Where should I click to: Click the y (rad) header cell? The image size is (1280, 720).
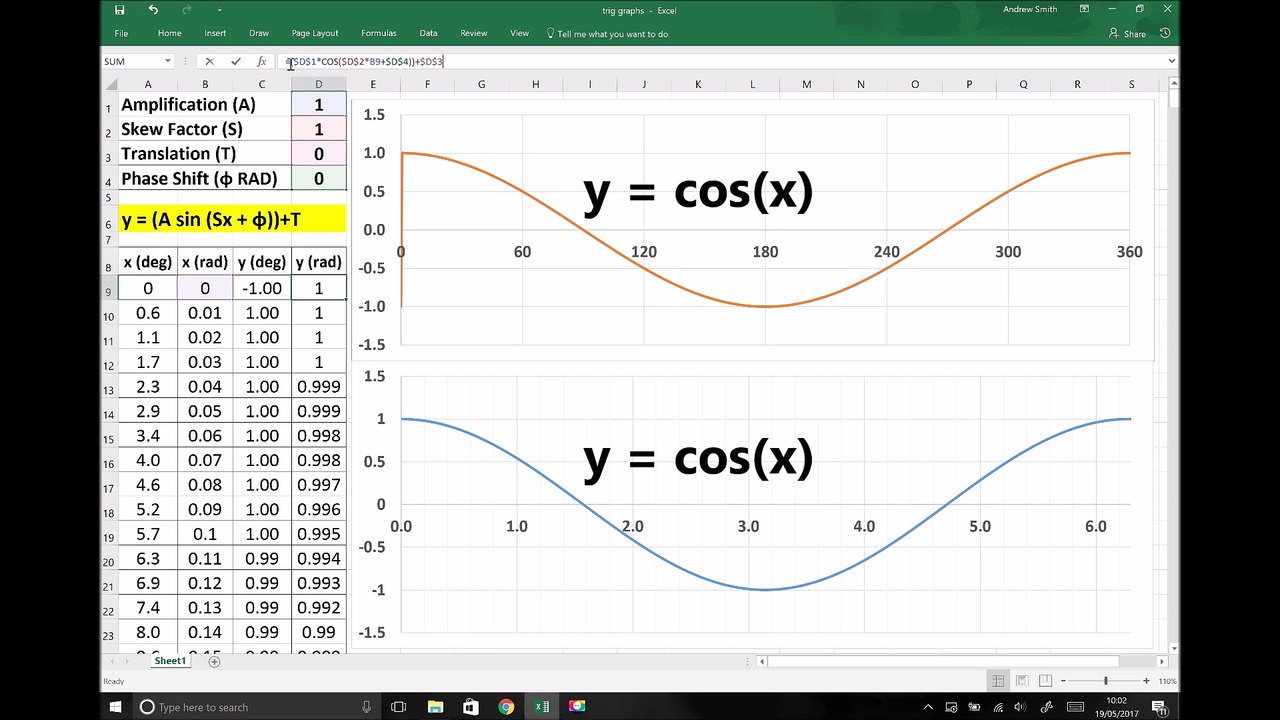pyautogui.click(x=319, y=262)
